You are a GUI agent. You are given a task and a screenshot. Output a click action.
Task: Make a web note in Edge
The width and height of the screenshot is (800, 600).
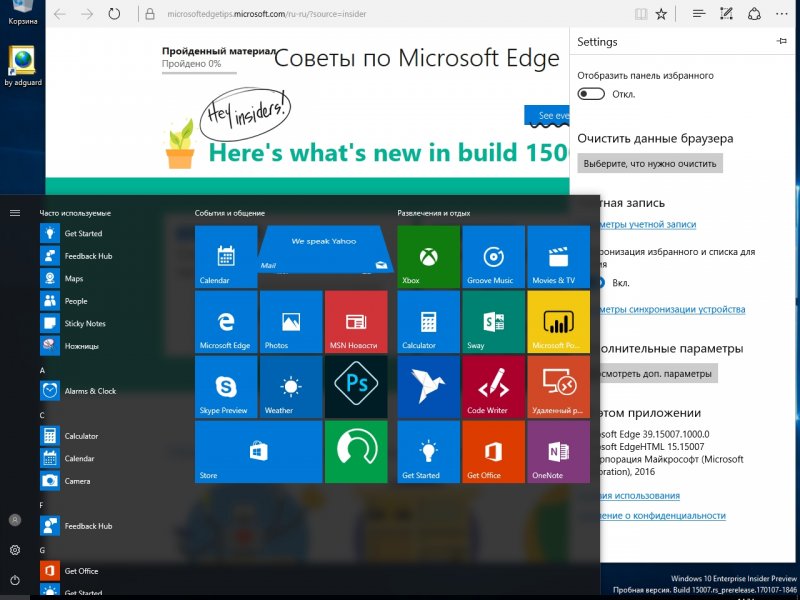[x=726, y=14]
